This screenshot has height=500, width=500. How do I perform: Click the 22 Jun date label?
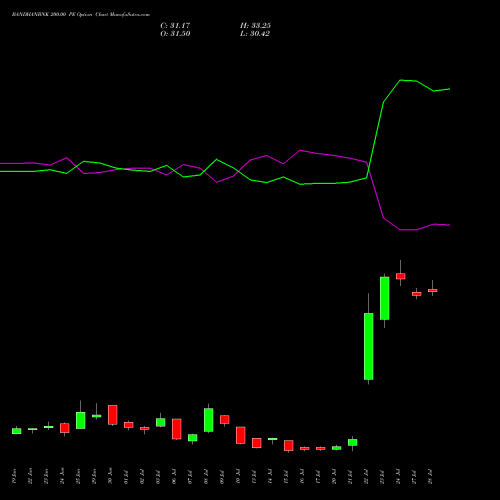pos(30,476)
